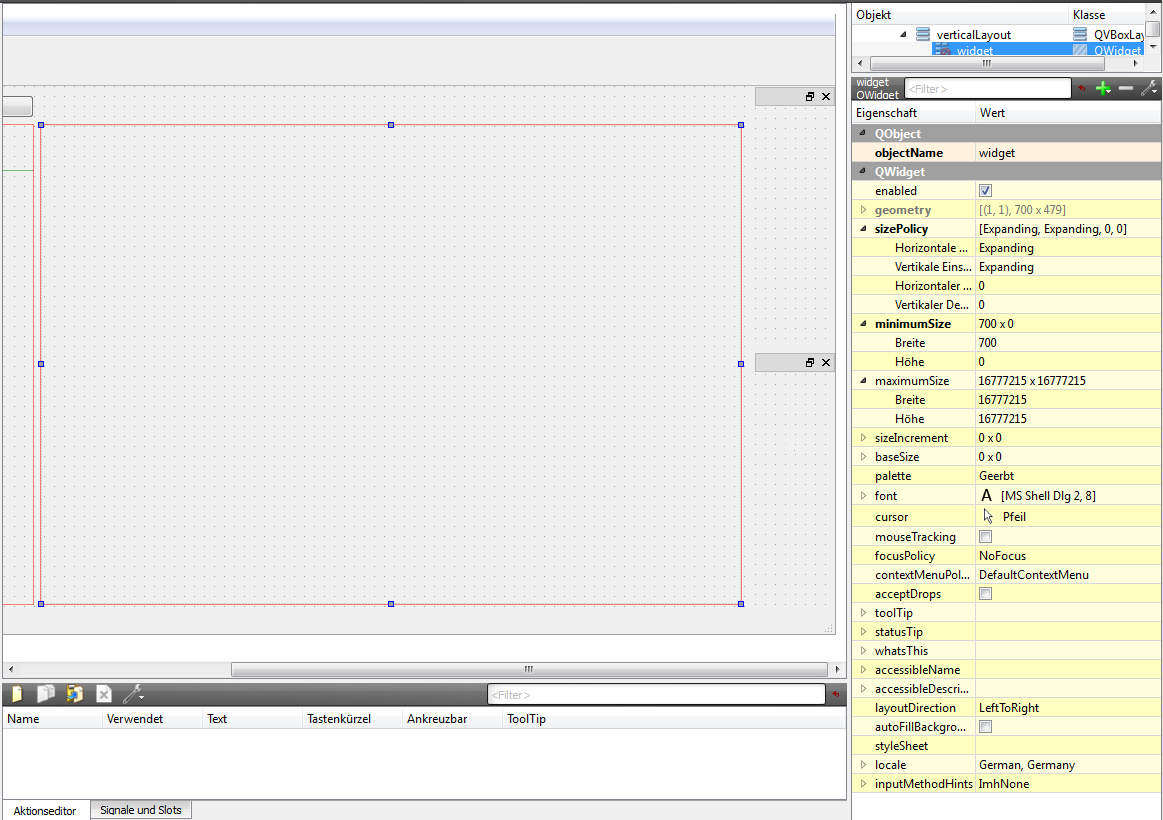The height and width of the screenshot is (820, 1163).
Task: Click the verticalLayout layout icon in object tree
Action: coord(923,34)
